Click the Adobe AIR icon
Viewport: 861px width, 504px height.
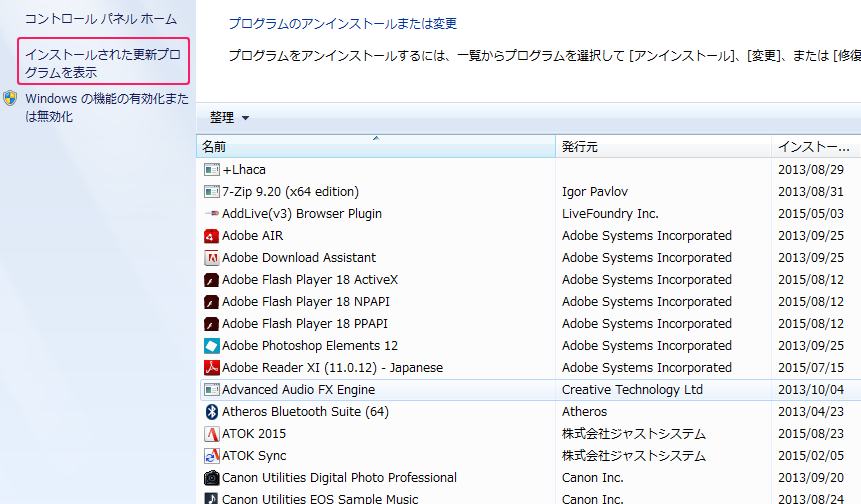click(x=211, y=236)
